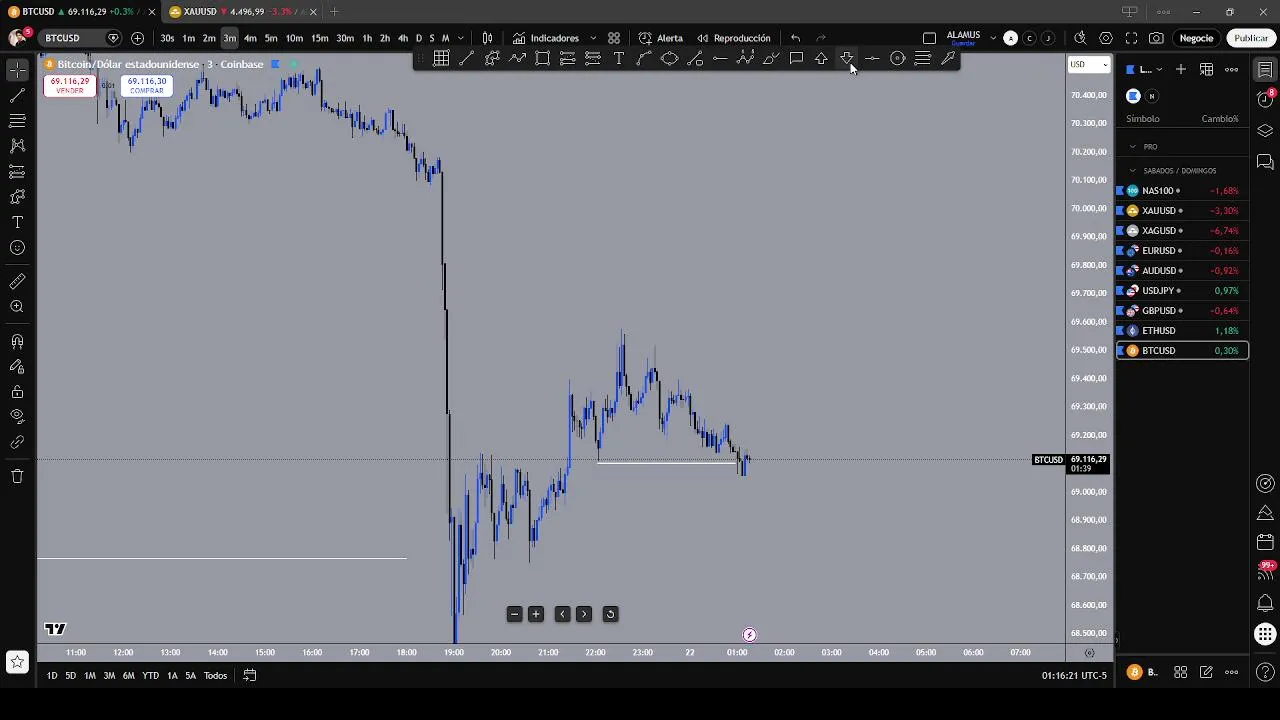Open the object tree layers icon in right sidebar
This screenshot has height=720, width=1280.
click(x=1265, y=131)
